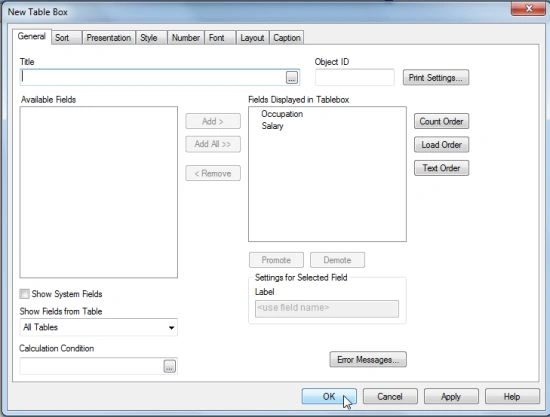Open the Error Messages dialog
The width and height of the screenshot is (550, 417).
pos(368,359)
